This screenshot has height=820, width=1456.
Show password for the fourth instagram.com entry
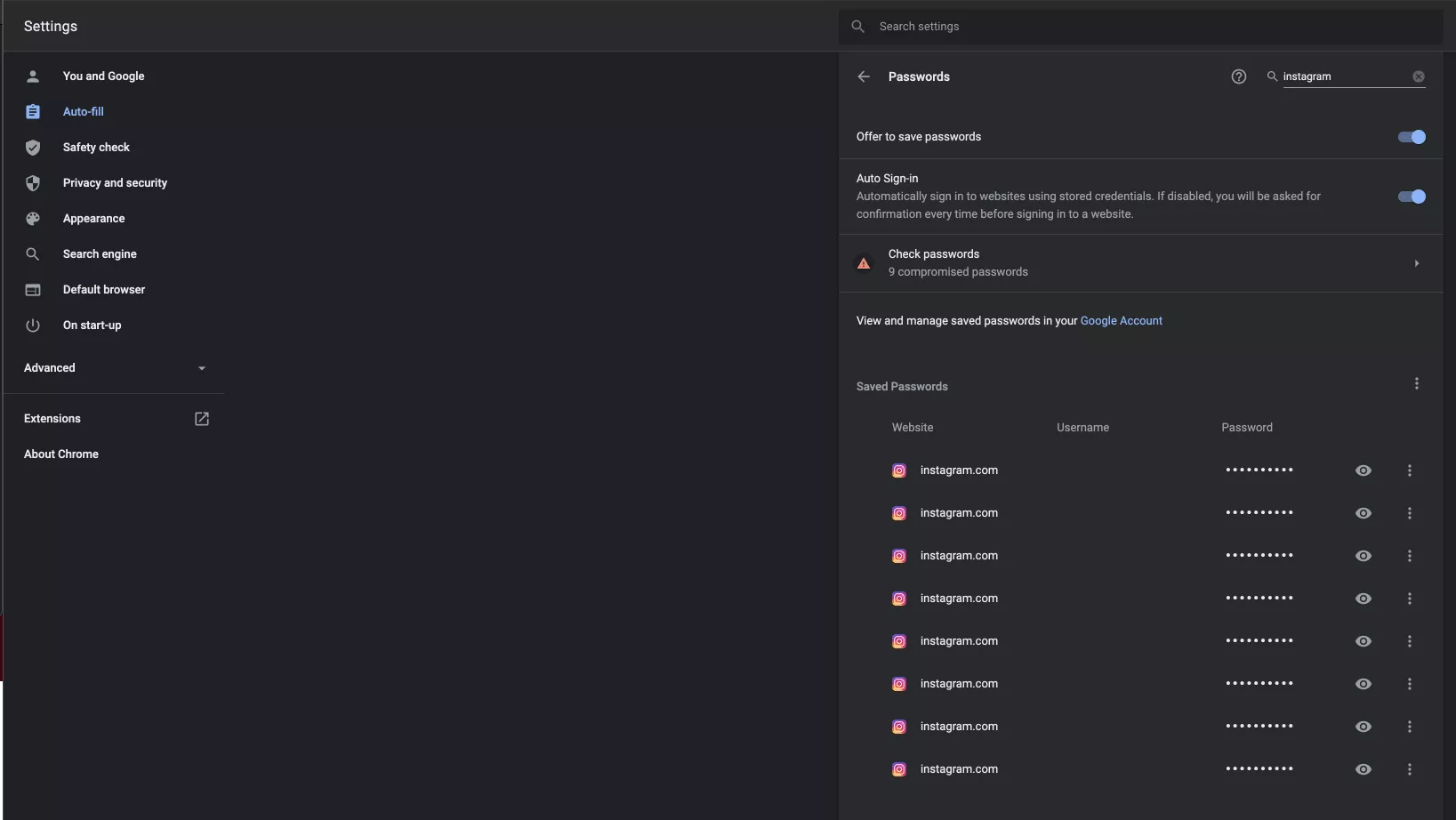(x=1363, y=599)
